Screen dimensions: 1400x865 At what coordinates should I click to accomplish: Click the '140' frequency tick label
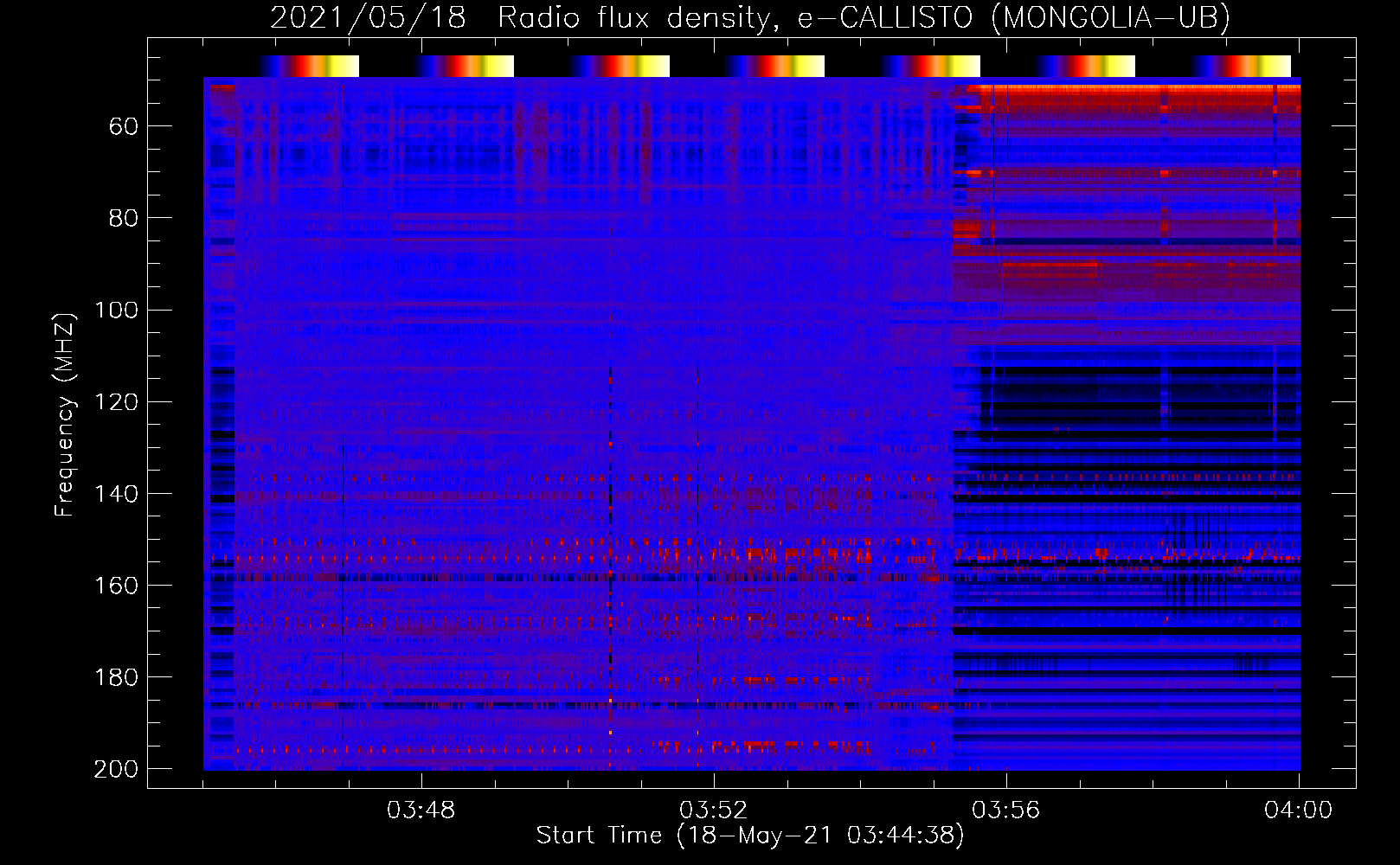click(116, 494)
